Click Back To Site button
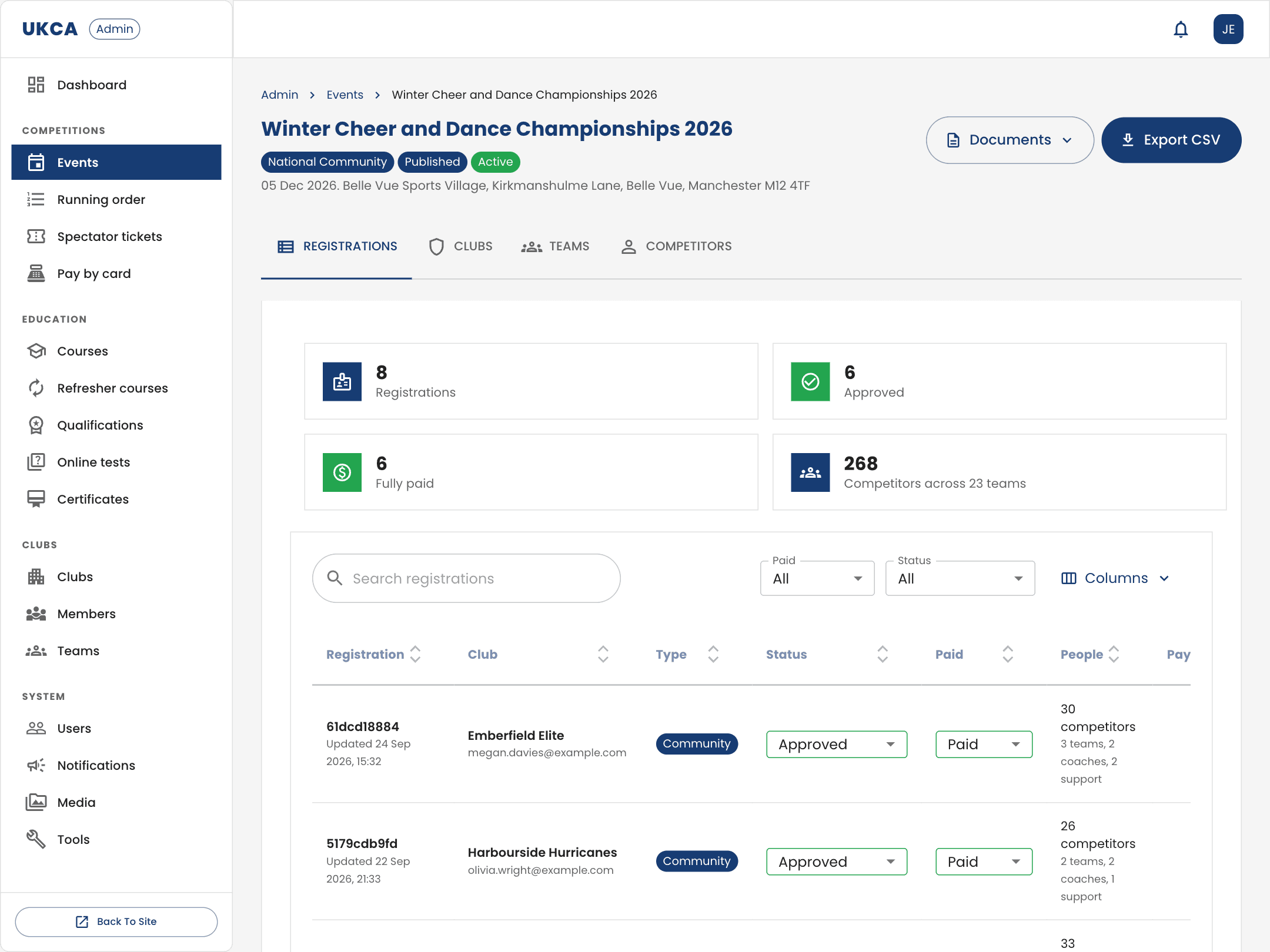This screenshot has height=952, width=1270. click(116, 921)
